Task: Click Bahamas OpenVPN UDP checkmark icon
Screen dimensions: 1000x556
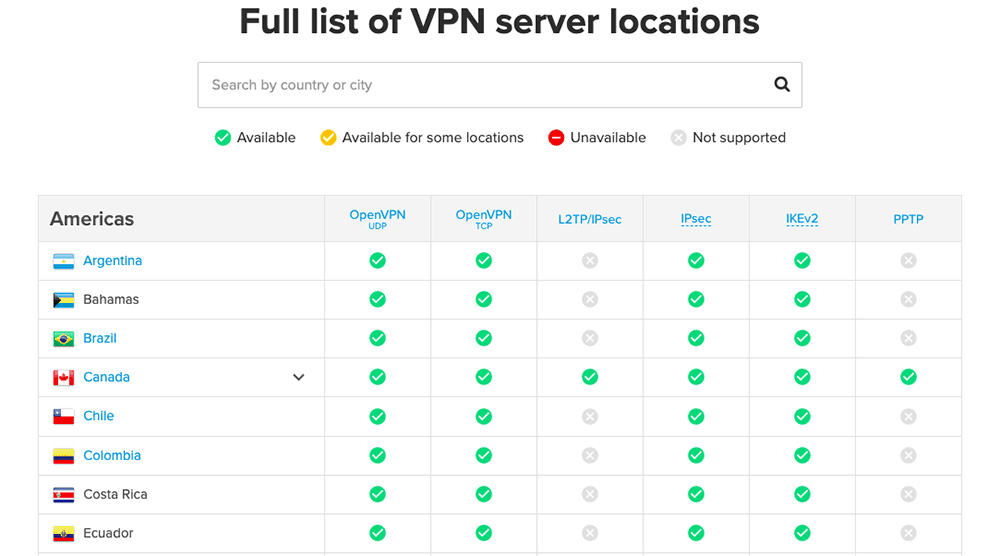Action: 377,299
